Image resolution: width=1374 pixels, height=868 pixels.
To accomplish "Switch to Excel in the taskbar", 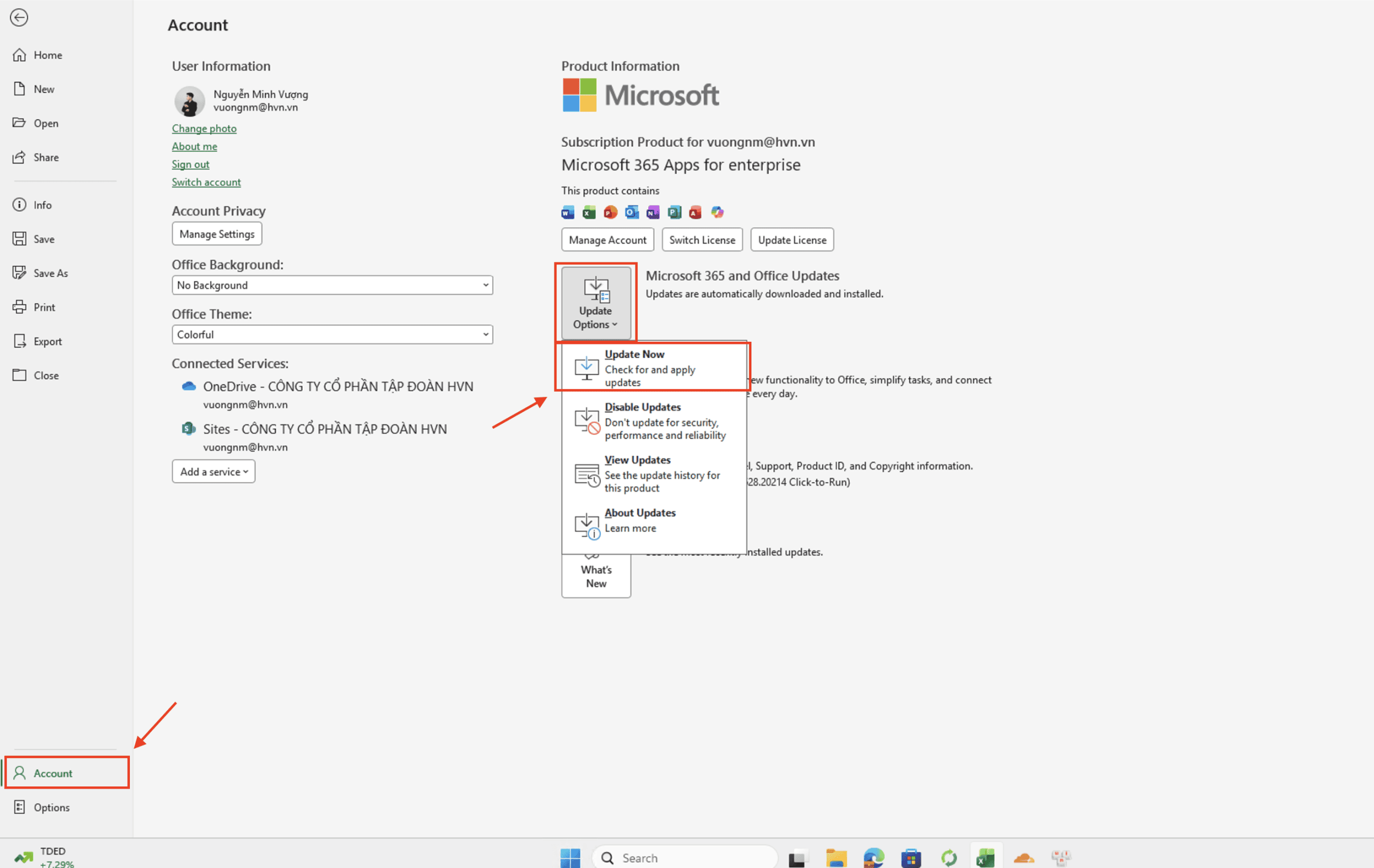I will pos(985,858).
